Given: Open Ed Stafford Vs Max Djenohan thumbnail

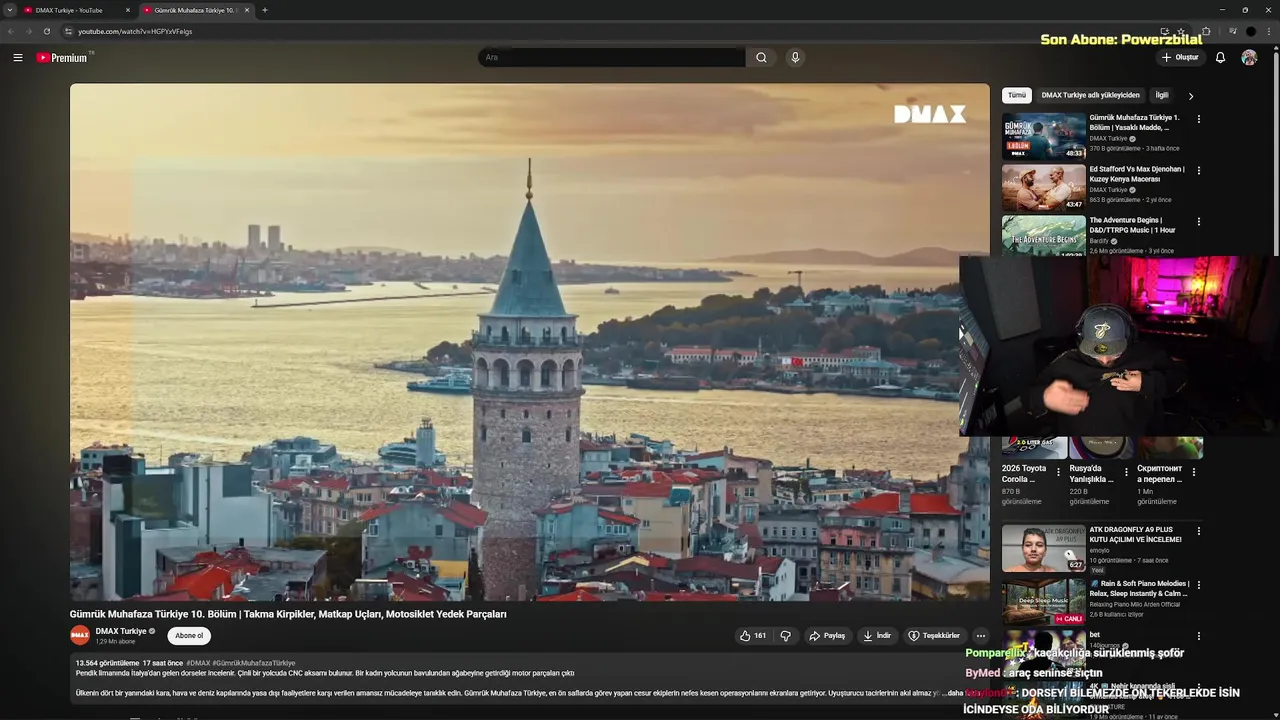Looking at the screenshot, I should pos(1044,187).
